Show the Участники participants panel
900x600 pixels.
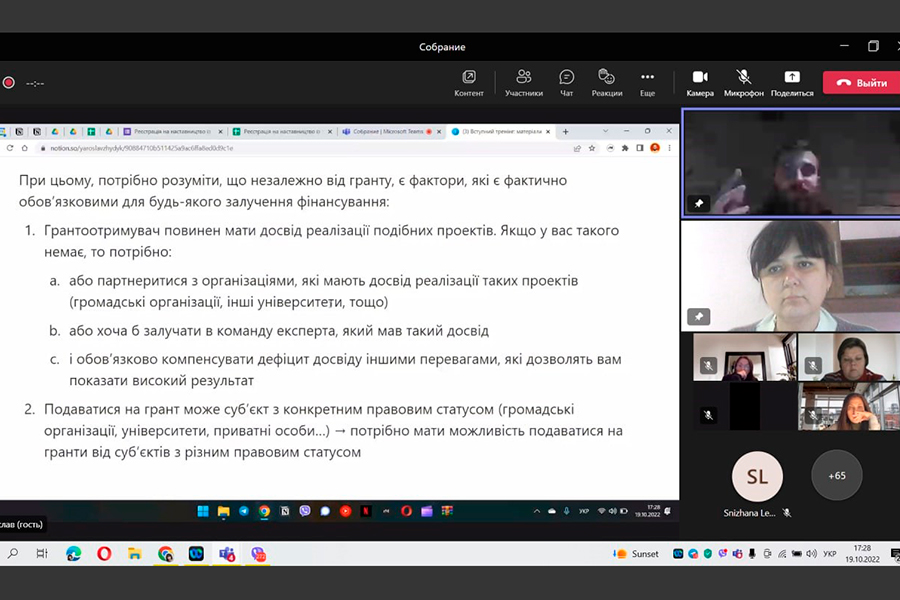(x=523, y=82)
